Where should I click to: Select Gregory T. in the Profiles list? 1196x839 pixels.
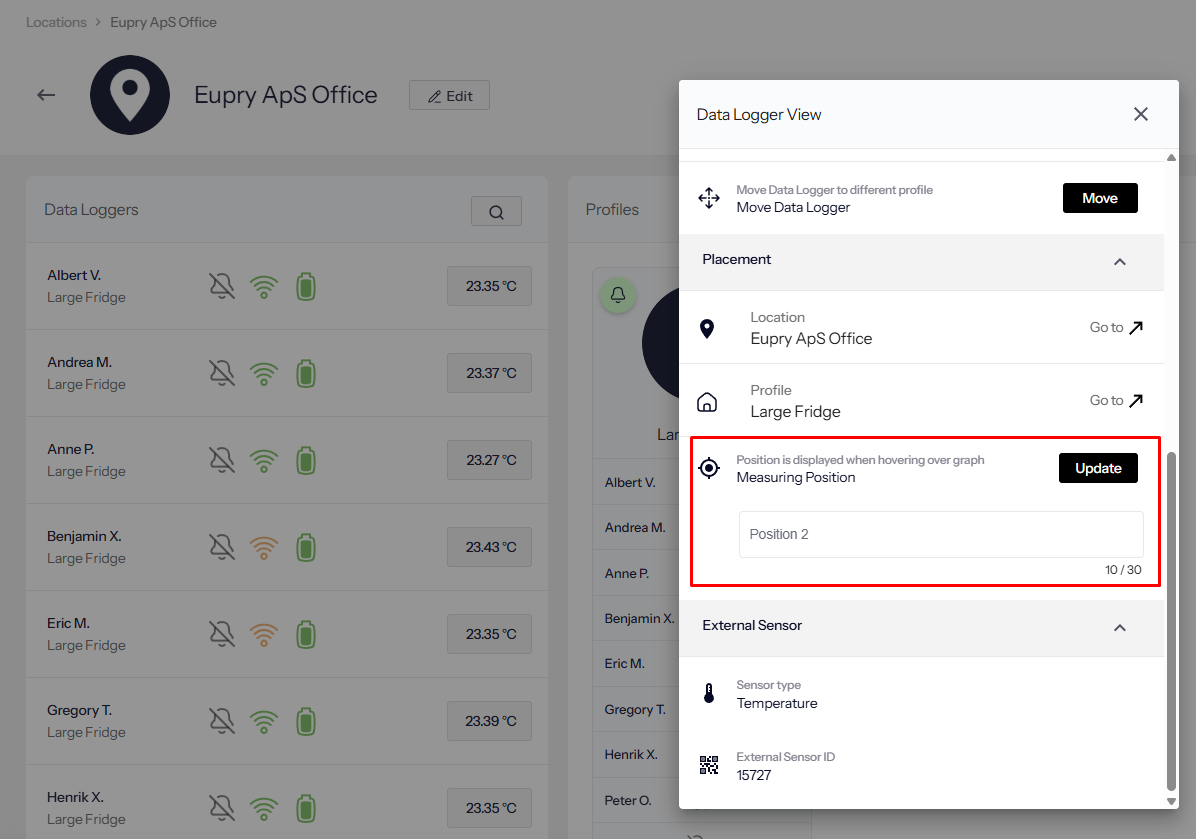pos(635,709)
